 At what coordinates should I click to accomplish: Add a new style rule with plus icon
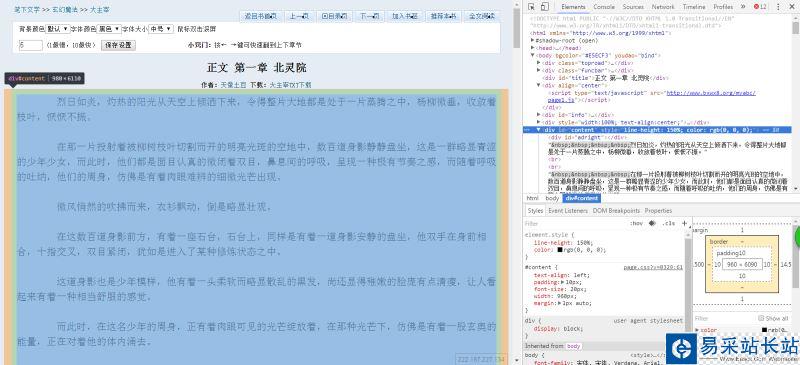(684, 223)
